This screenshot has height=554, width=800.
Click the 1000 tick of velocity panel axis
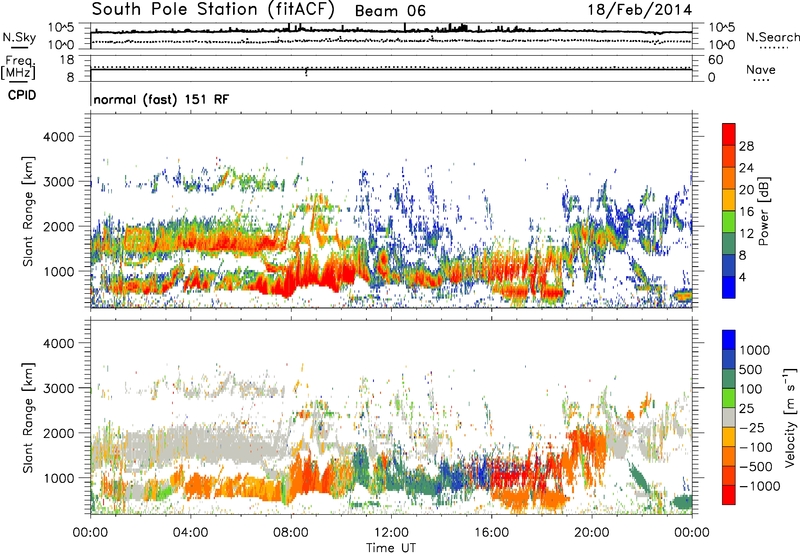[x=58, y=479]
